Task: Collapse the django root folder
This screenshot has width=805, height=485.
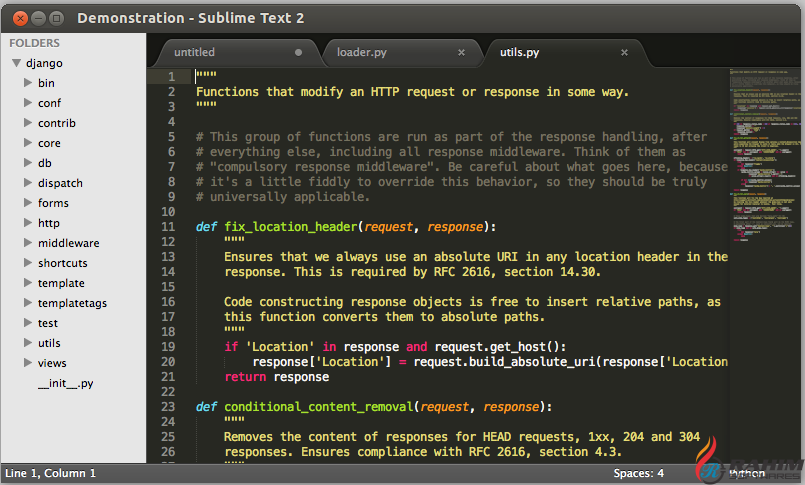Action: 16,63
